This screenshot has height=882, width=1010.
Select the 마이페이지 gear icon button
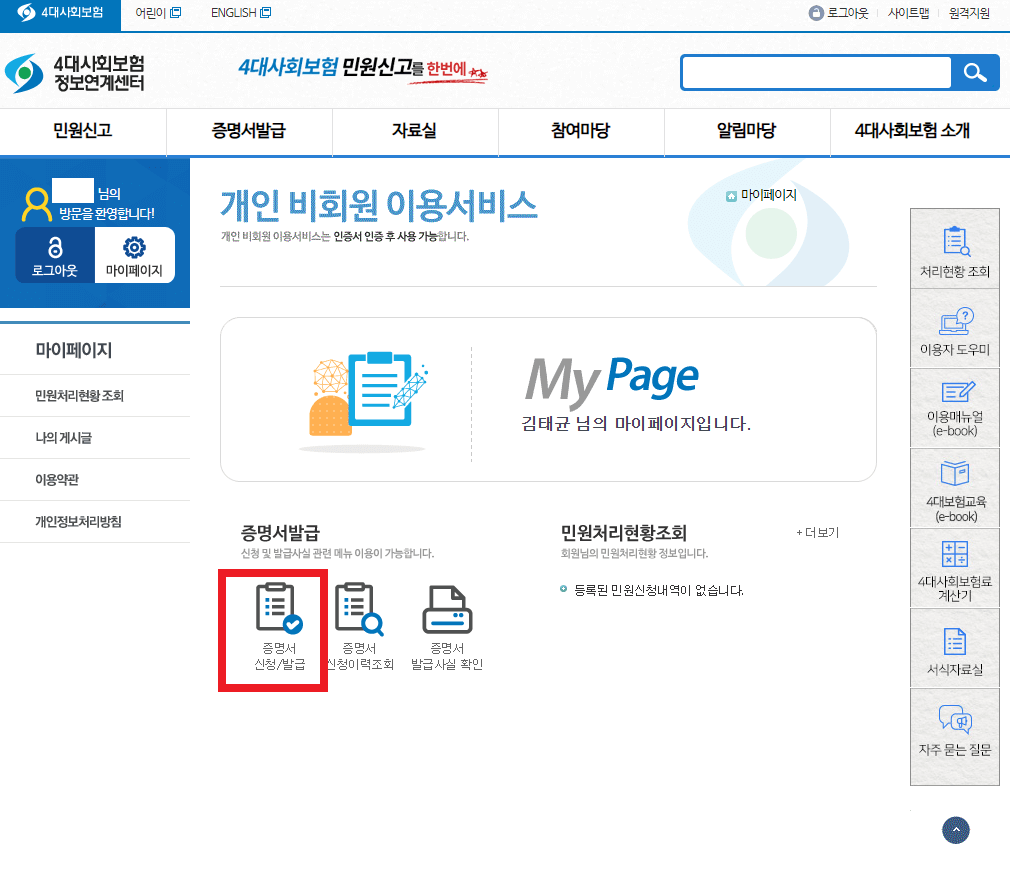(x=135, y=253)
